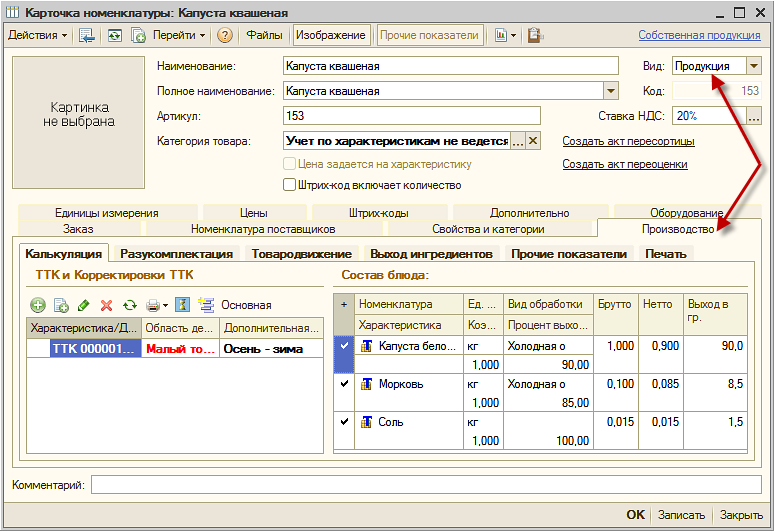774x531 pixels.
Task: Switch to the Товародвижение sub-tab
Action: coord(302,254)
